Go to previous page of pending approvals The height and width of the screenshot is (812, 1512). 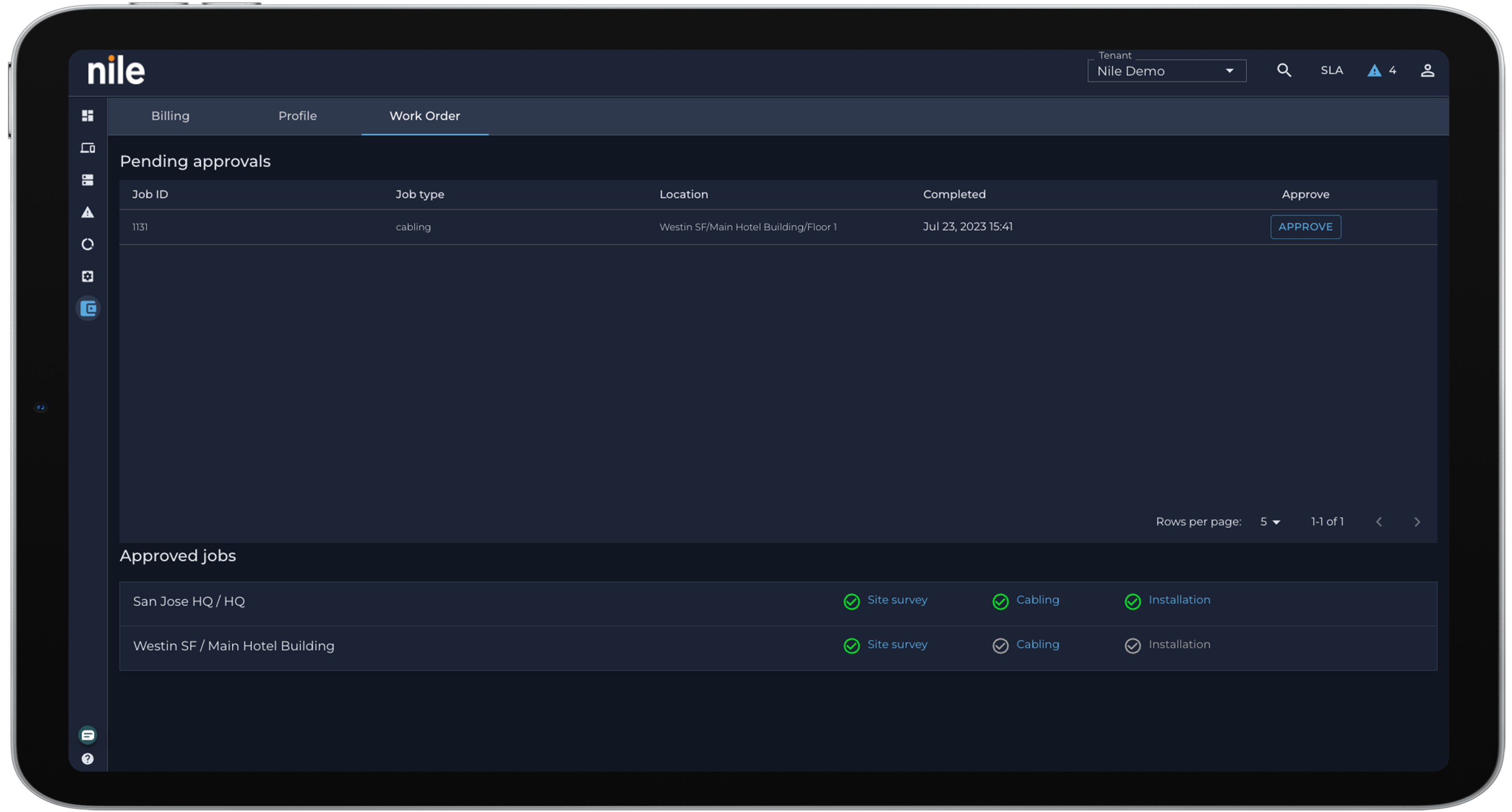pyautogui.click(x=1379, y=521)
